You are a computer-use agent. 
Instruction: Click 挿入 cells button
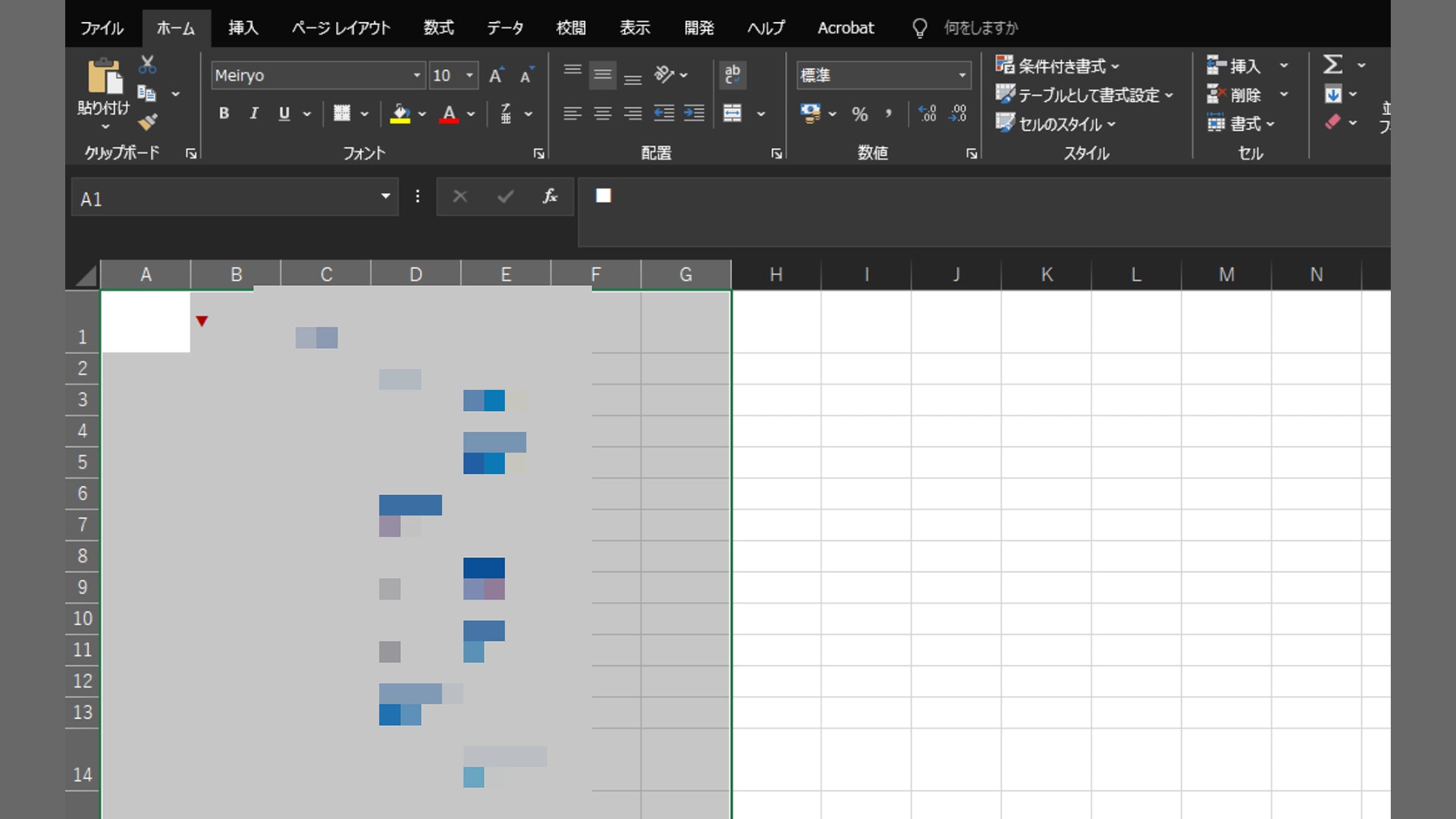tap(1234, 66)
